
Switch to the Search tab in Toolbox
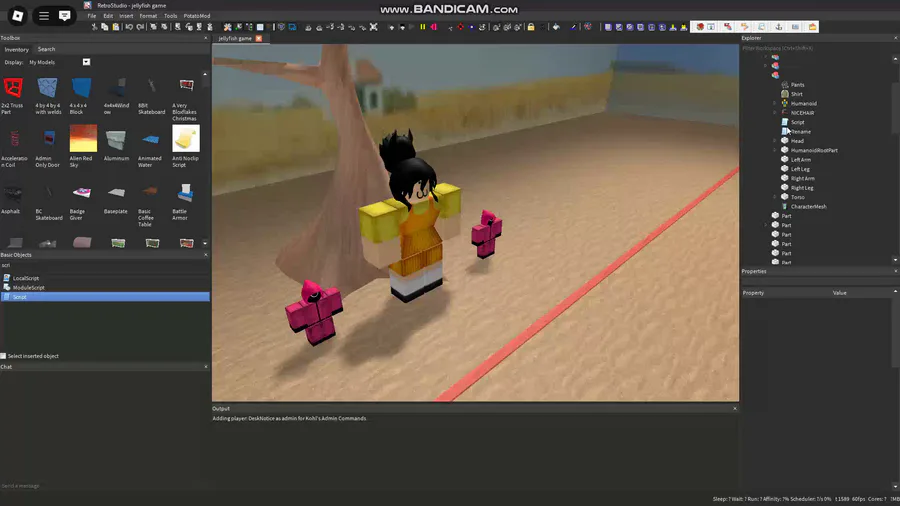click(46, 49)
